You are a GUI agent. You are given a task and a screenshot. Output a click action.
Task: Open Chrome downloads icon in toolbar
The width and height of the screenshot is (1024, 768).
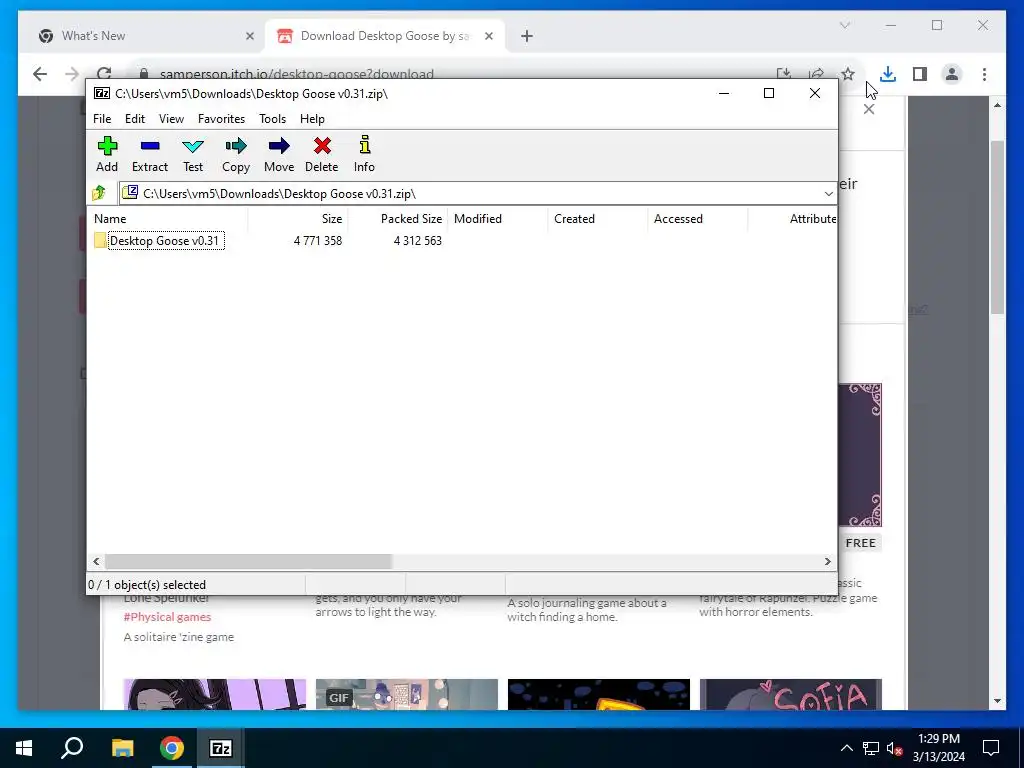click(x=888, y=74)
